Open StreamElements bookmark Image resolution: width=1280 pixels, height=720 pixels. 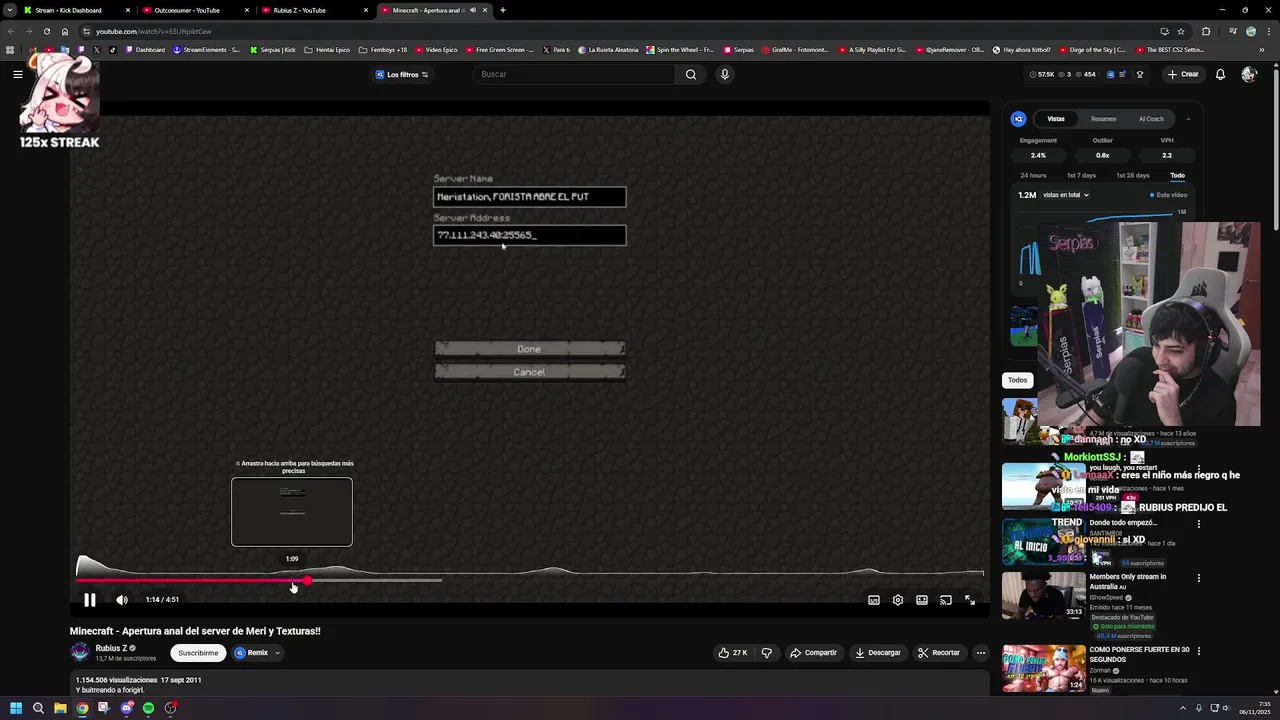(206, 50)
